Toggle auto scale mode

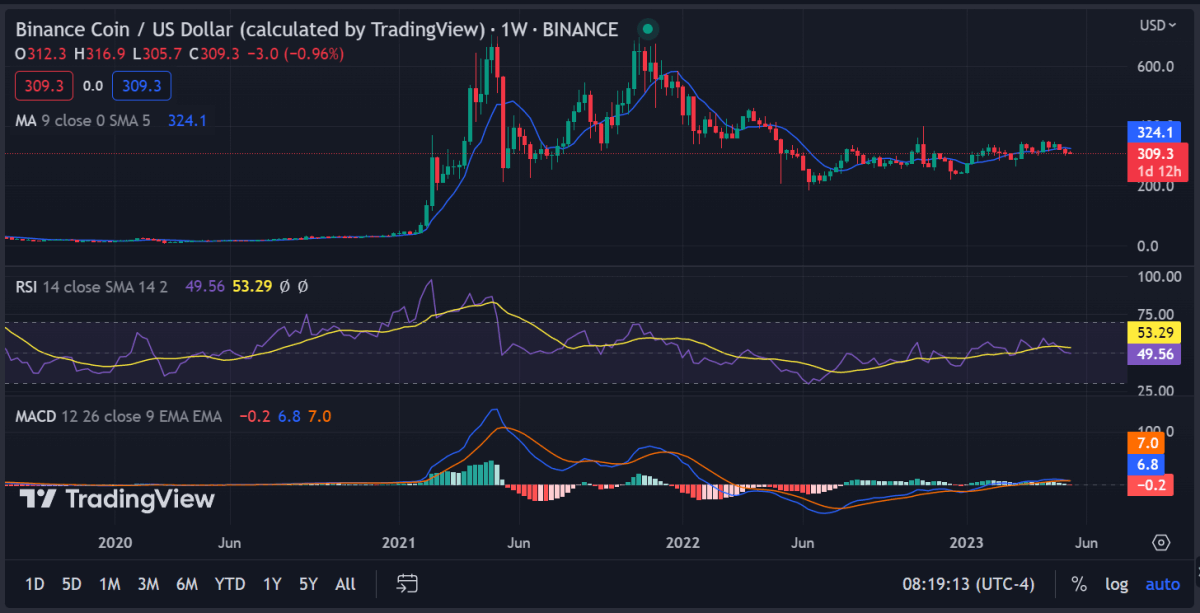coord(1162,584)
